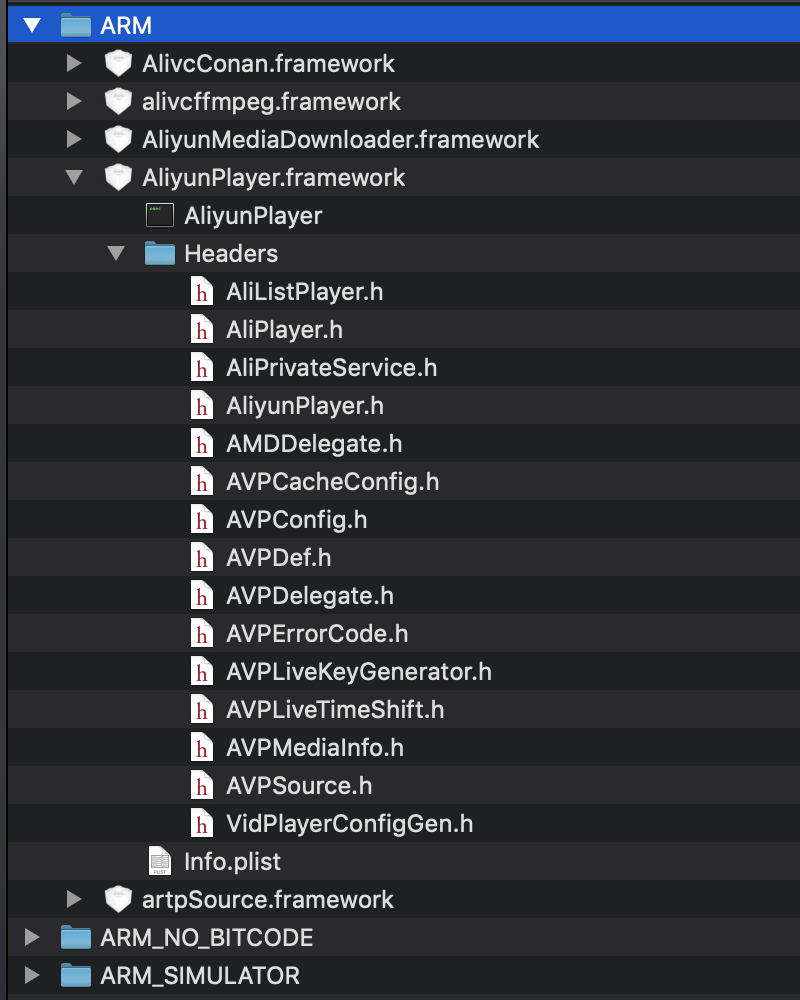Image resolution: width=800 pixels, height=1000 pixels.
Task: Open the AVPDef.h file name
Action: click(279, 557)
